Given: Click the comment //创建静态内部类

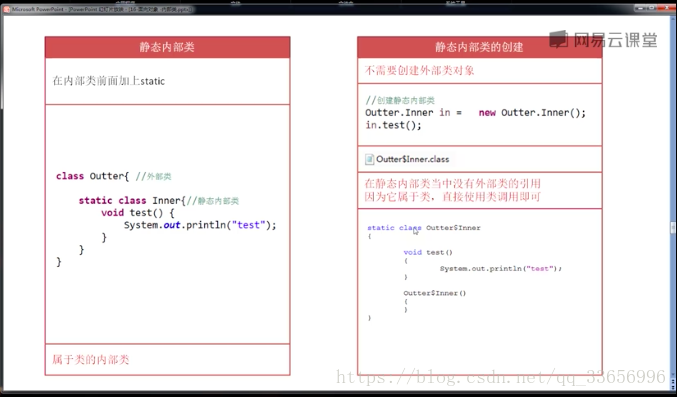Looking at the screenshot, I should pos(400,101).
